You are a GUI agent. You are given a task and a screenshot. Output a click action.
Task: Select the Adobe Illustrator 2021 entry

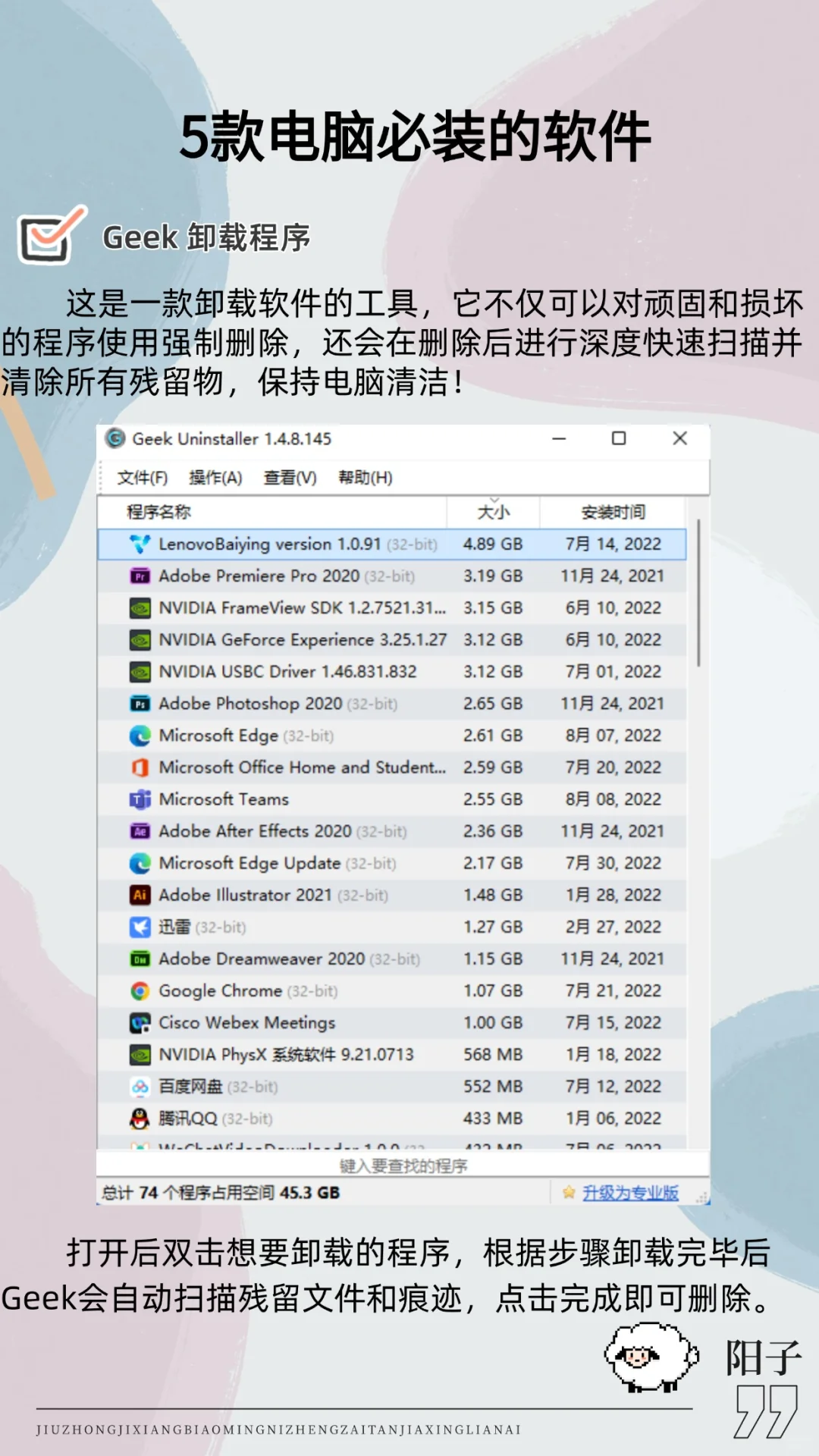tap(392, 895)
